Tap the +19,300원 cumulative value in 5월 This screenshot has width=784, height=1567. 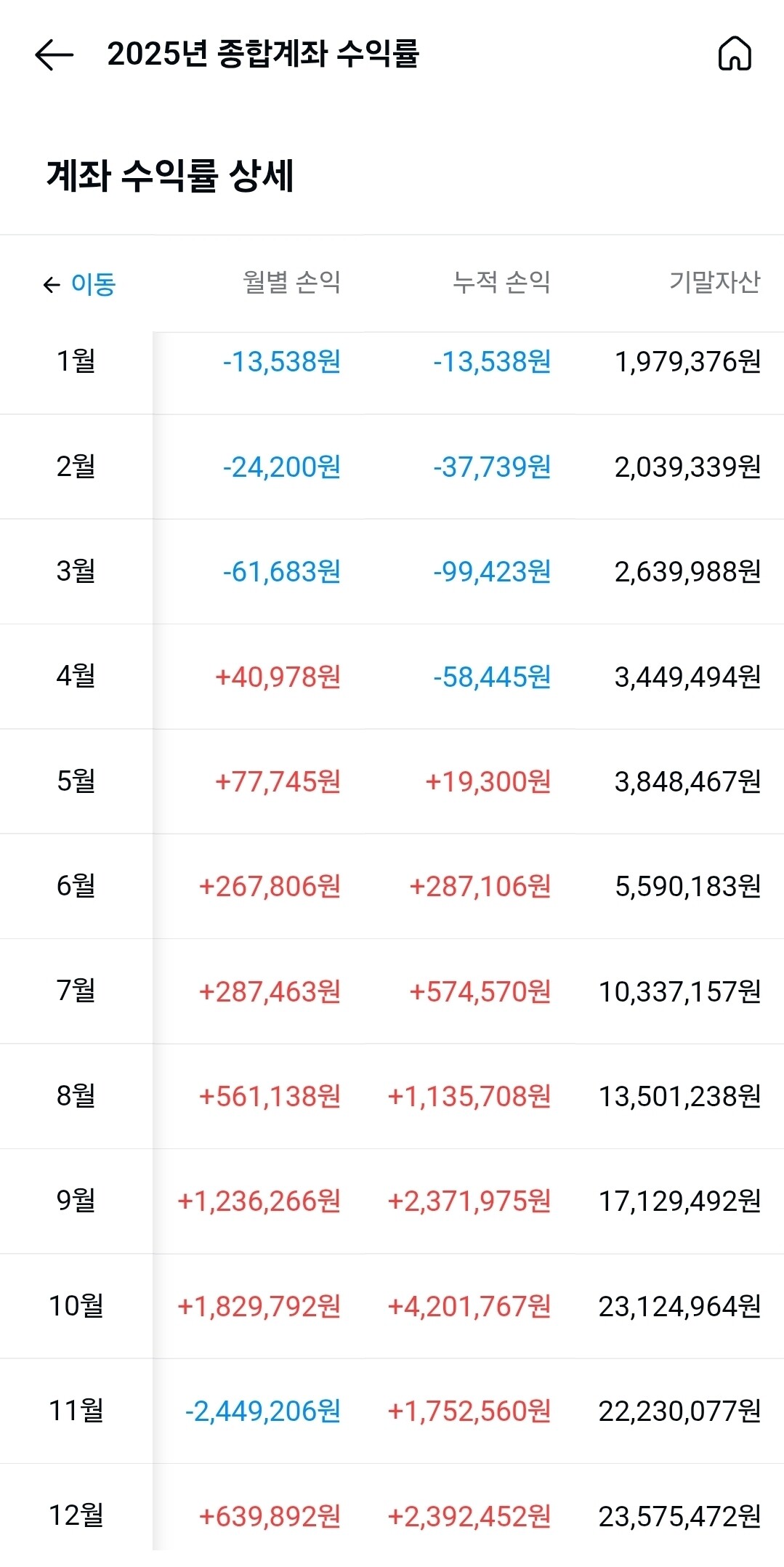coord(488,782)
